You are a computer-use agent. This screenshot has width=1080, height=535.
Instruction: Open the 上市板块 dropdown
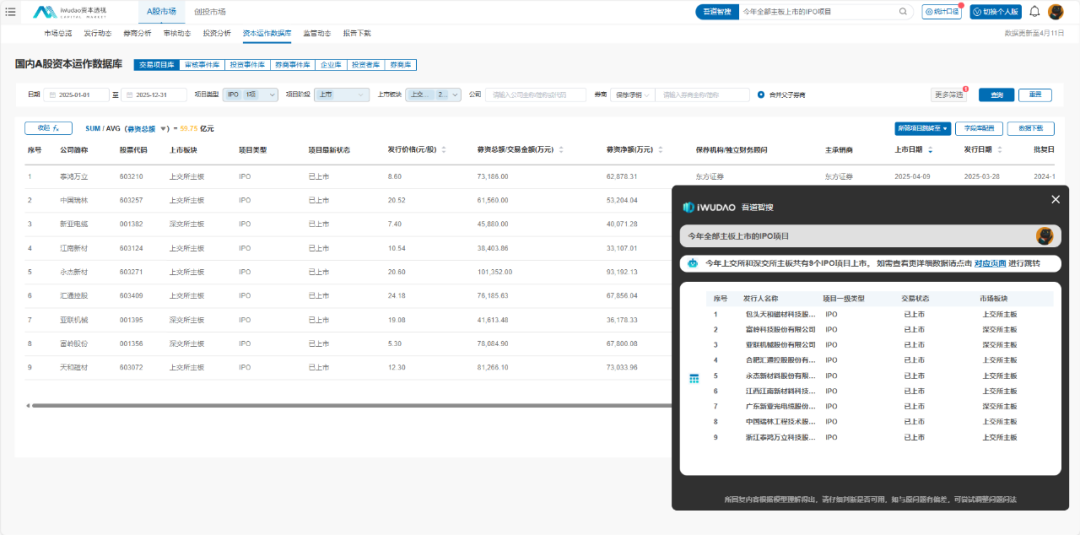coord(433,95)
